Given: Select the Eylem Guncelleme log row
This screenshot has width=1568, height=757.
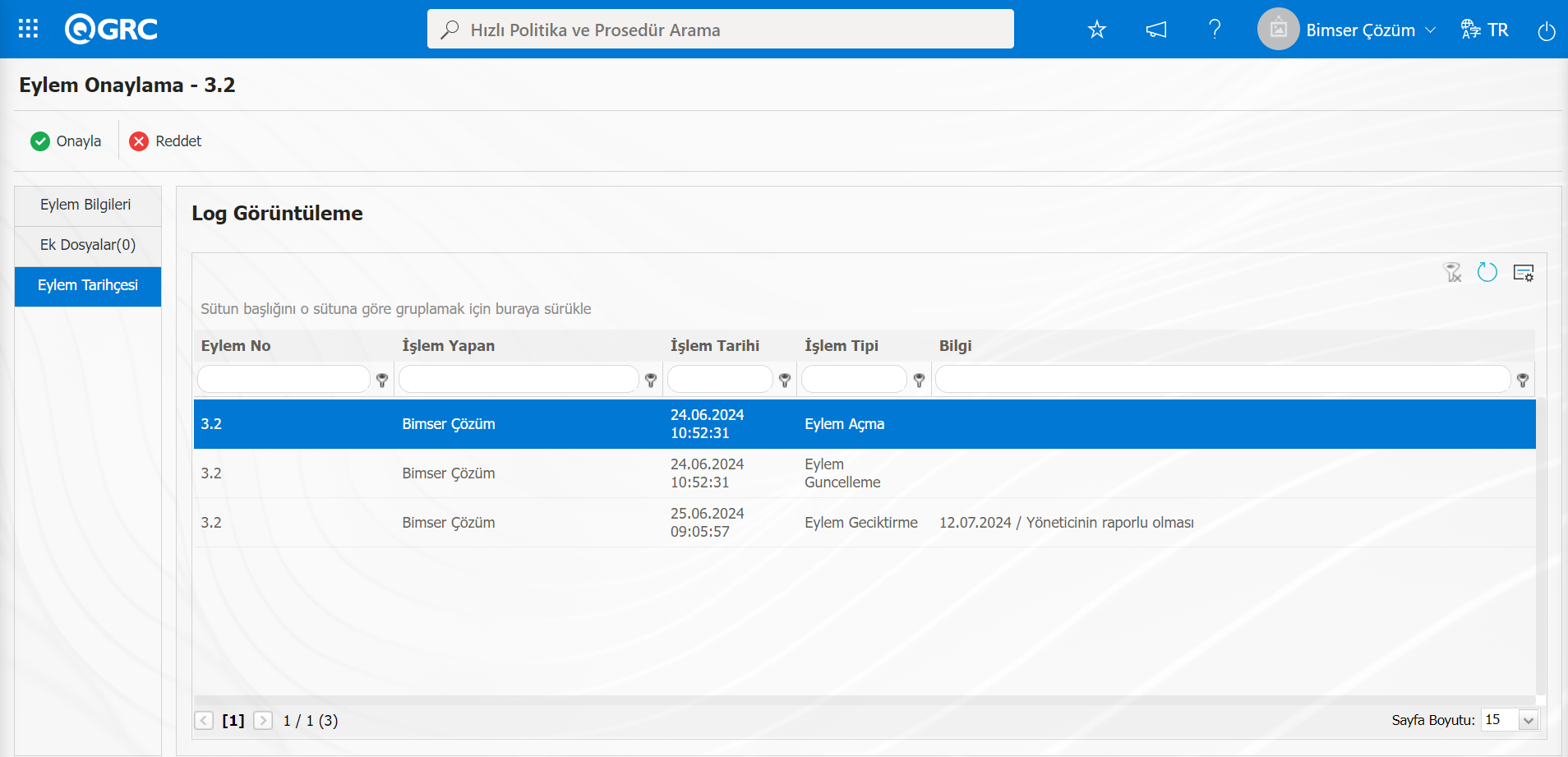Looking at the screenshot, I should (x=865, y=473).
